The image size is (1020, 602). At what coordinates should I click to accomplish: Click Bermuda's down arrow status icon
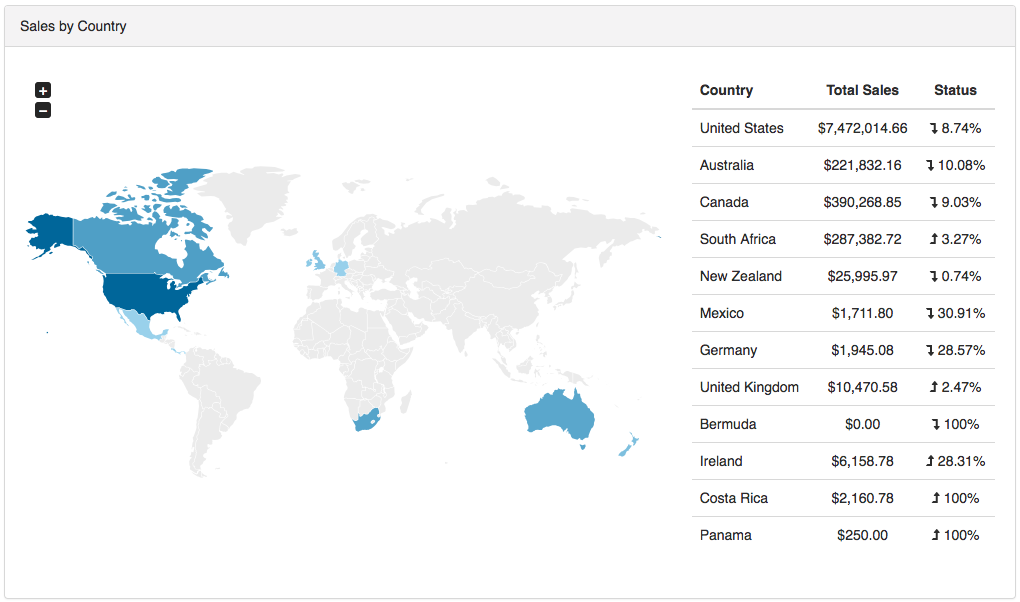pyautogui.click(x=935, y=424)
